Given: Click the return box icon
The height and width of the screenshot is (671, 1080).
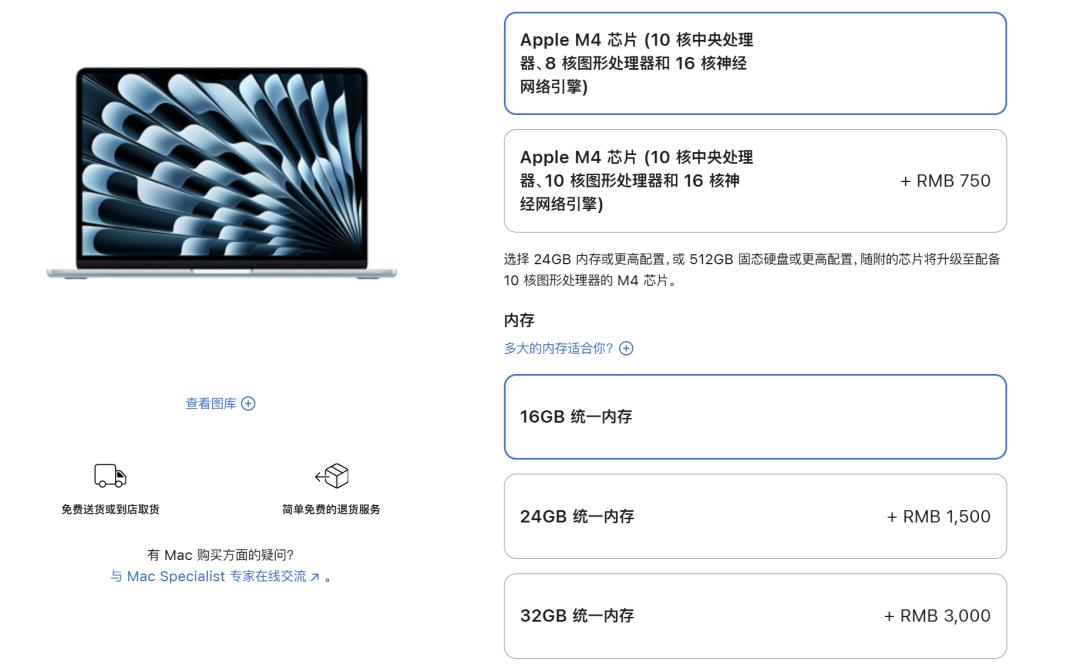Looking at the screenshot, I should coord(332,475).
